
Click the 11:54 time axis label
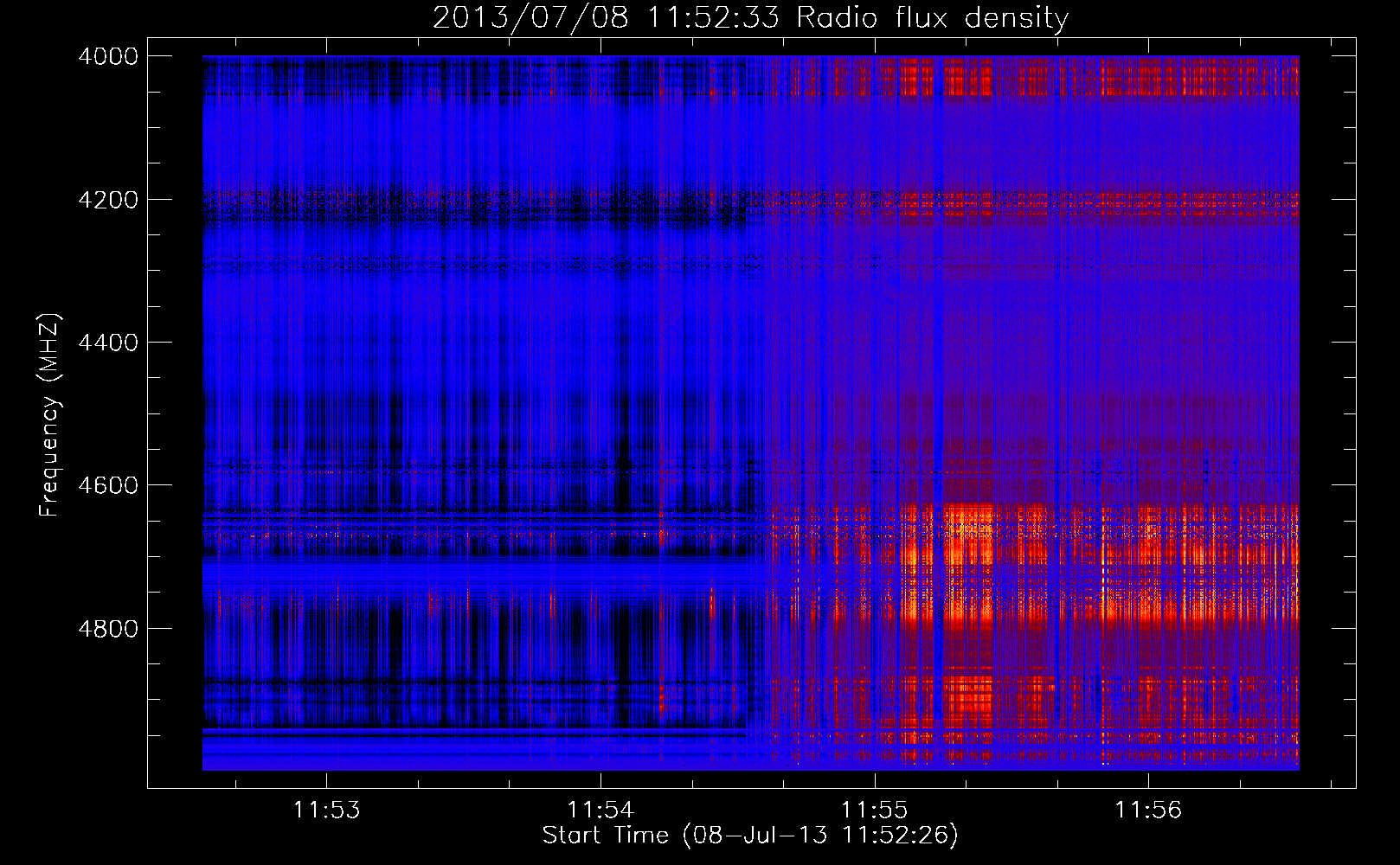tap(600, 811)
